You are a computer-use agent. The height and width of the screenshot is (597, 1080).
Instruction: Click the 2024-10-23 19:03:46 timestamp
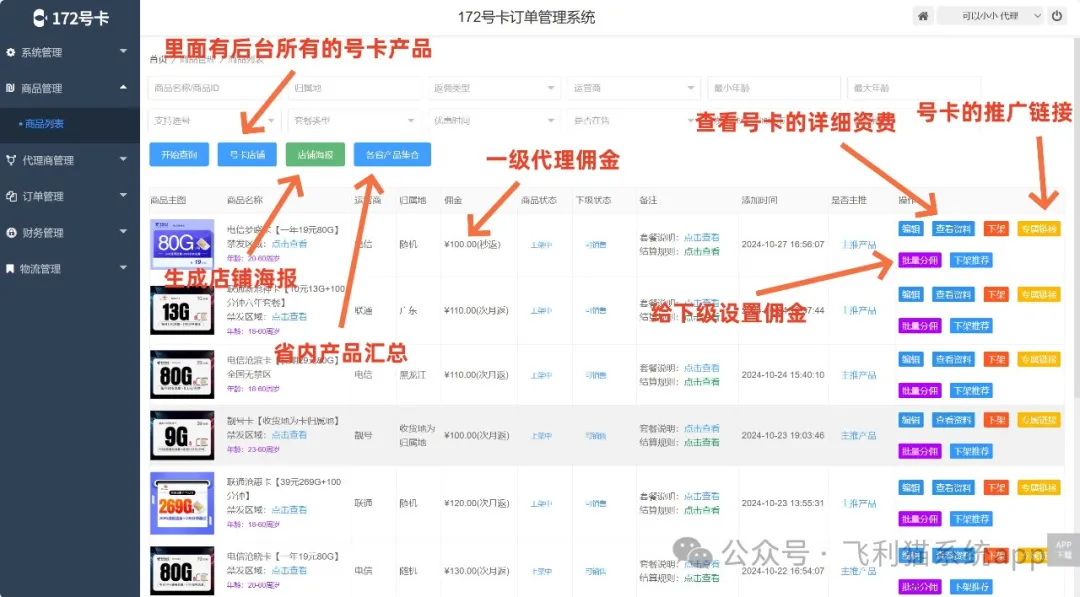783,435
